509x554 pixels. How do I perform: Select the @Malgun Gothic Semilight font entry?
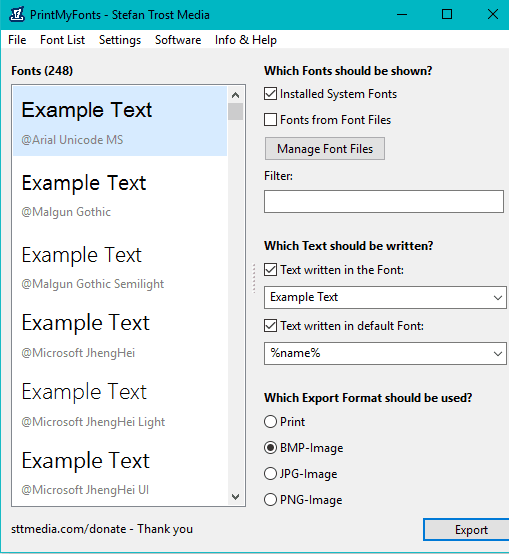[x=120, y=264]
